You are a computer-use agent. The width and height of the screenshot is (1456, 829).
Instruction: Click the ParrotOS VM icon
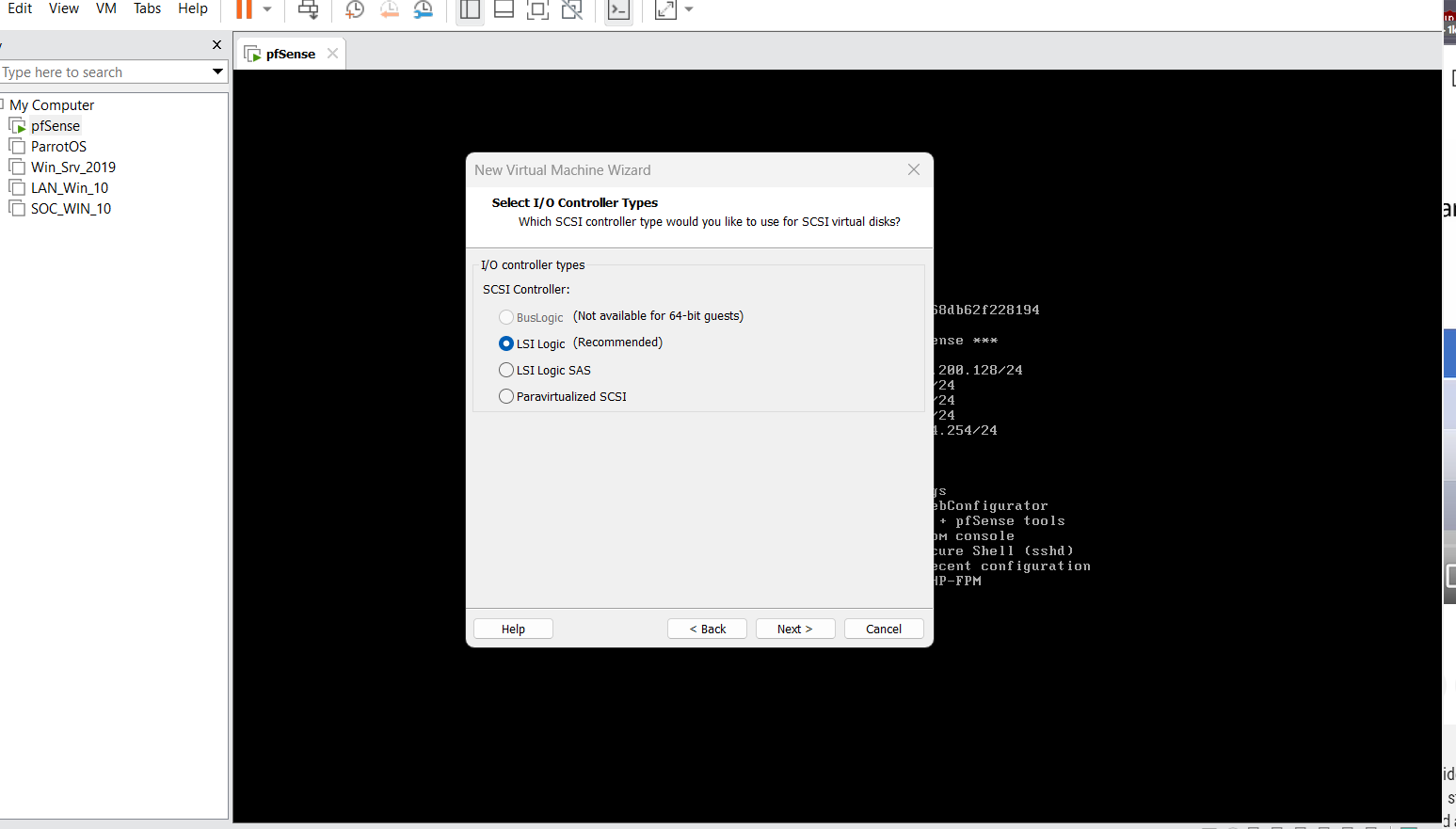pyautogui.click(x=17, y=146)
